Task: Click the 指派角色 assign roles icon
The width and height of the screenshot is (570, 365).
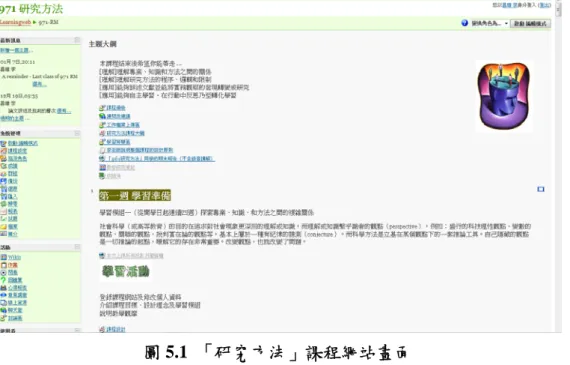Action: (3, 159)
